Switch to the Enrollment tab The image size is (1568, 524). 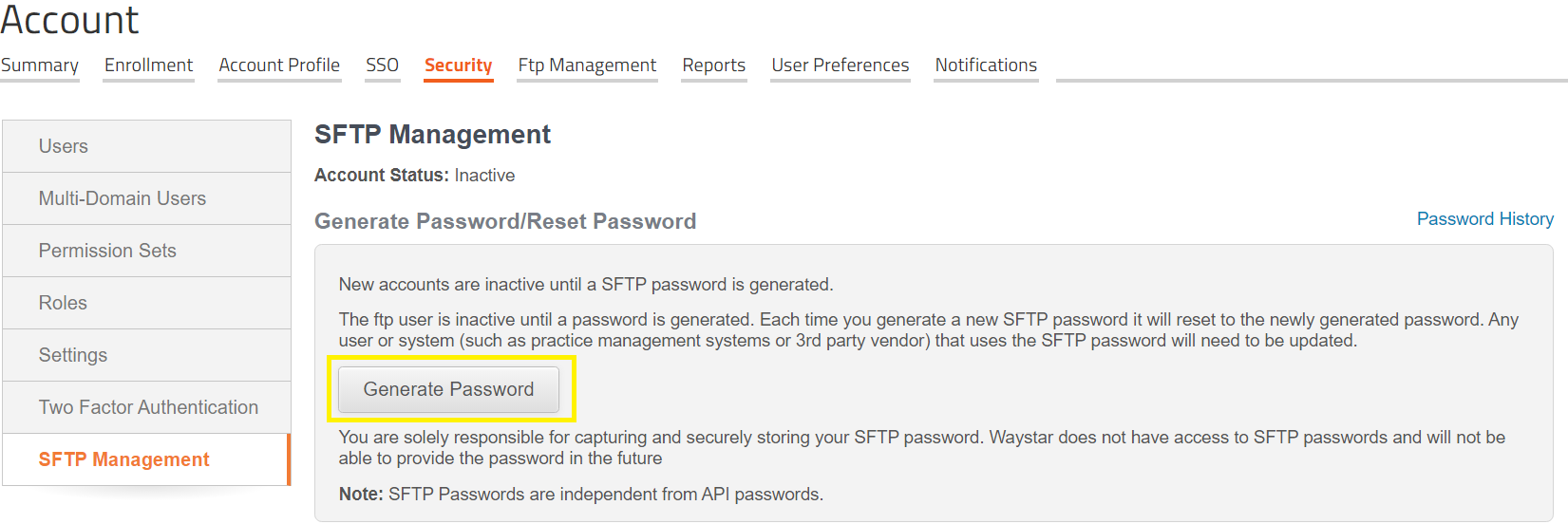[148, 65]
